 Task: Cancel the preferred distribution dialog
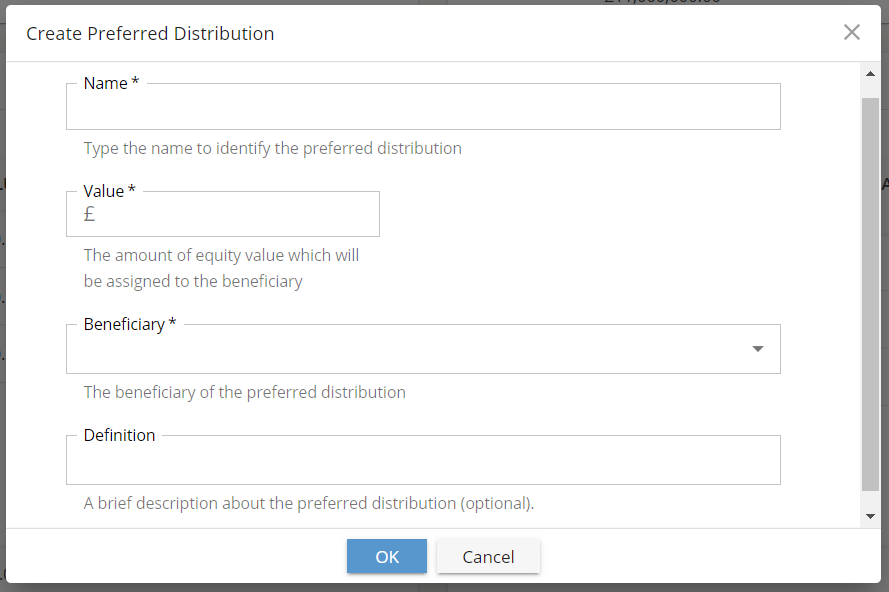tap(488, 556)
